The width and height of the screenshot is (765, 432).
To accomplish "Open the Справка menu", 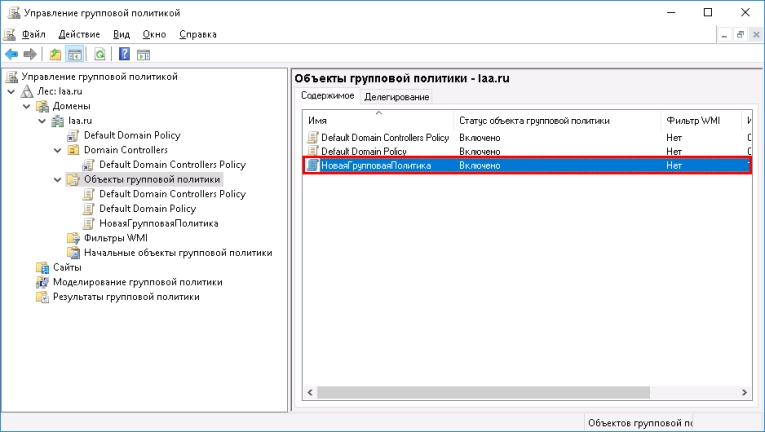I will coord(197,34).
